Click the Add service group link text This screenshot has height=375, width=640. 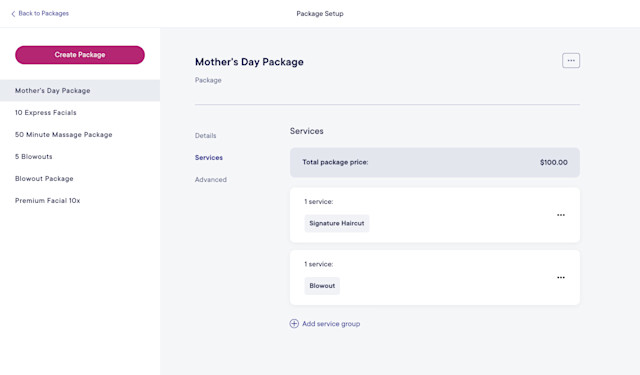(331, 324)
